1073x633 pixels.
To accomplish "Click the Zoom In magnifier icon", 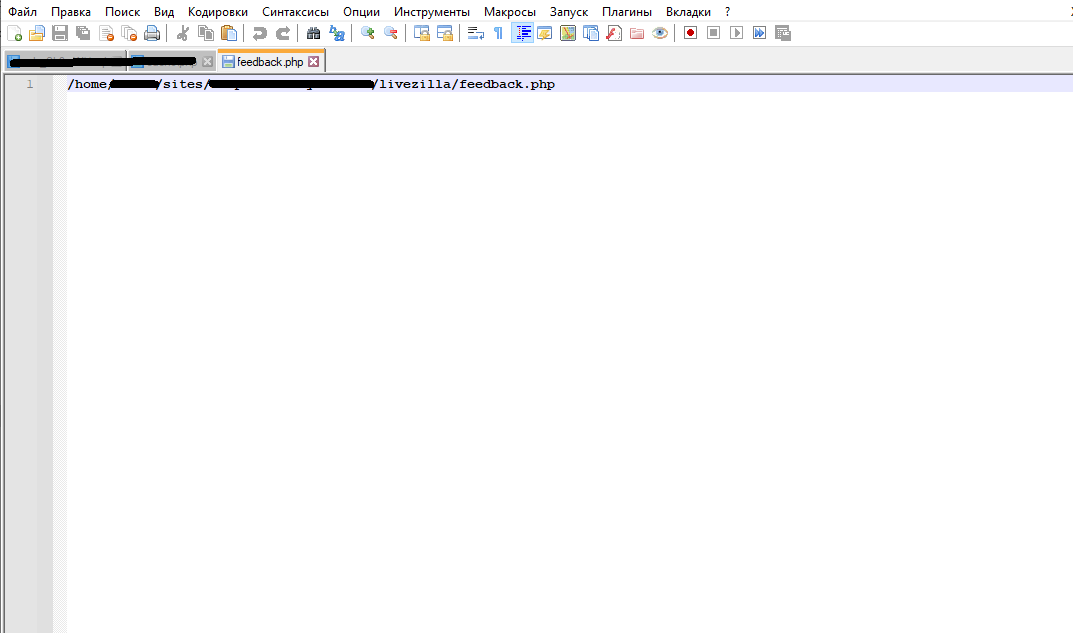I will tap(367, 33).
